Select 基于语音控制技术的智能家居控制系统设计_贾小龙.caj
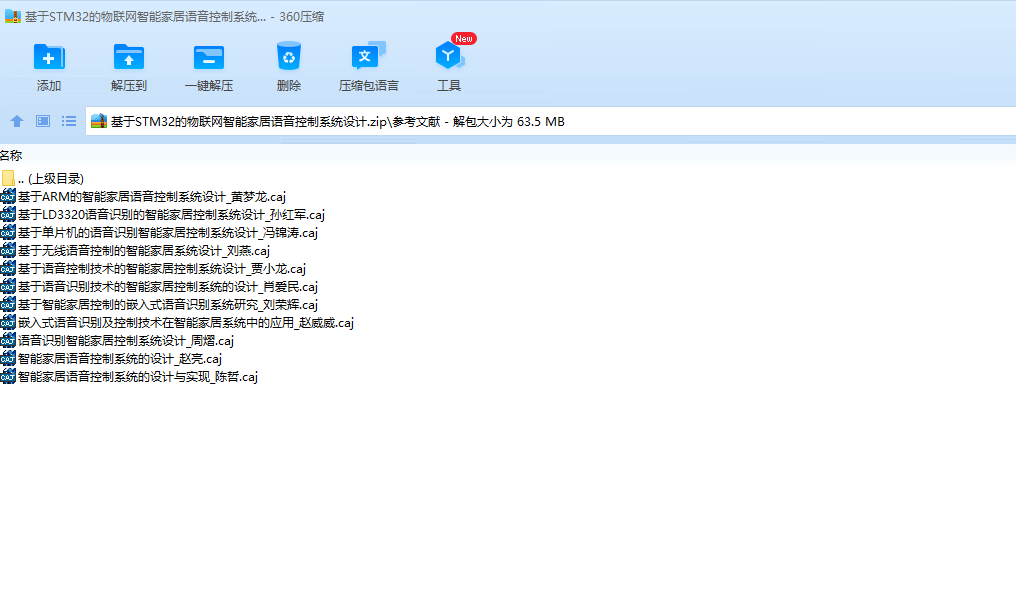Viewport: 1016px width, 599px height. click(x=162, y=268)
